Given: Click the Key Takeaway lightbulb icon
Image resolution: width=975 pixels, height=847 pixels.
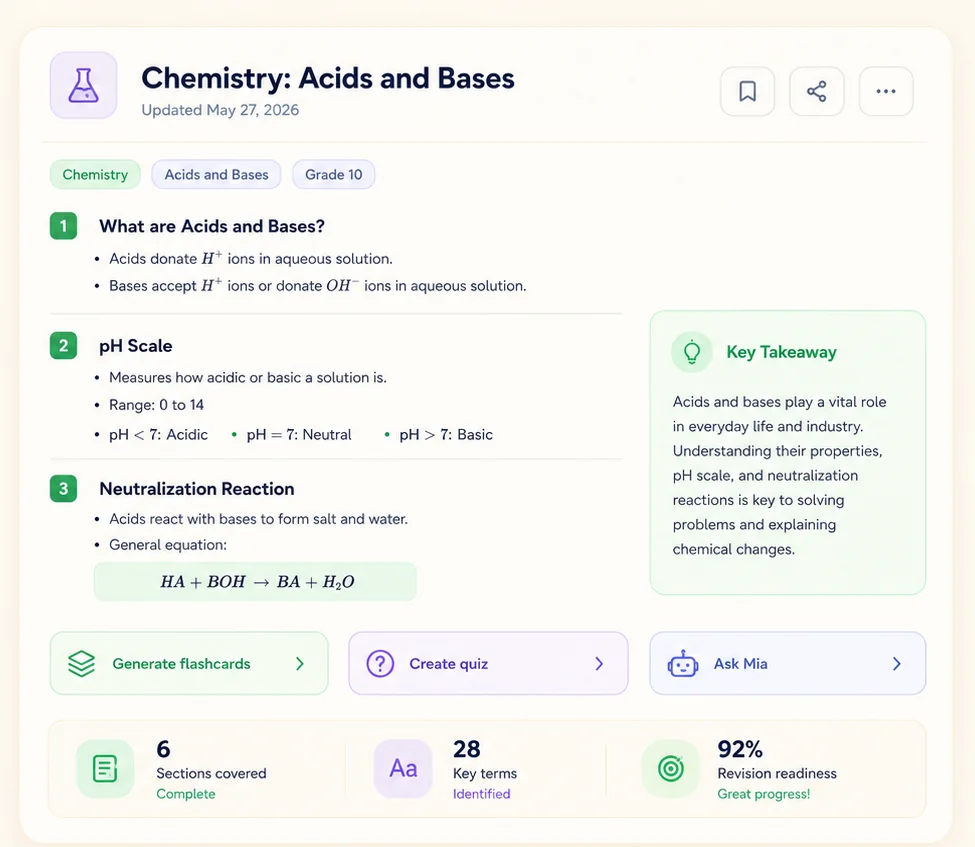Looking at the screenshot, I should (691, 352).
